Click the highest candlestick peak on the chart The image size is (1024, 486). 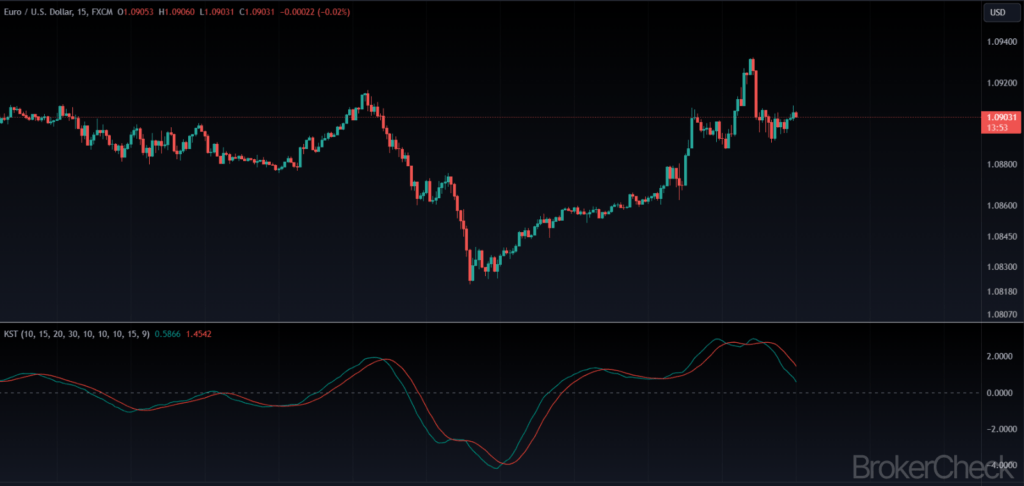[751, 61]
